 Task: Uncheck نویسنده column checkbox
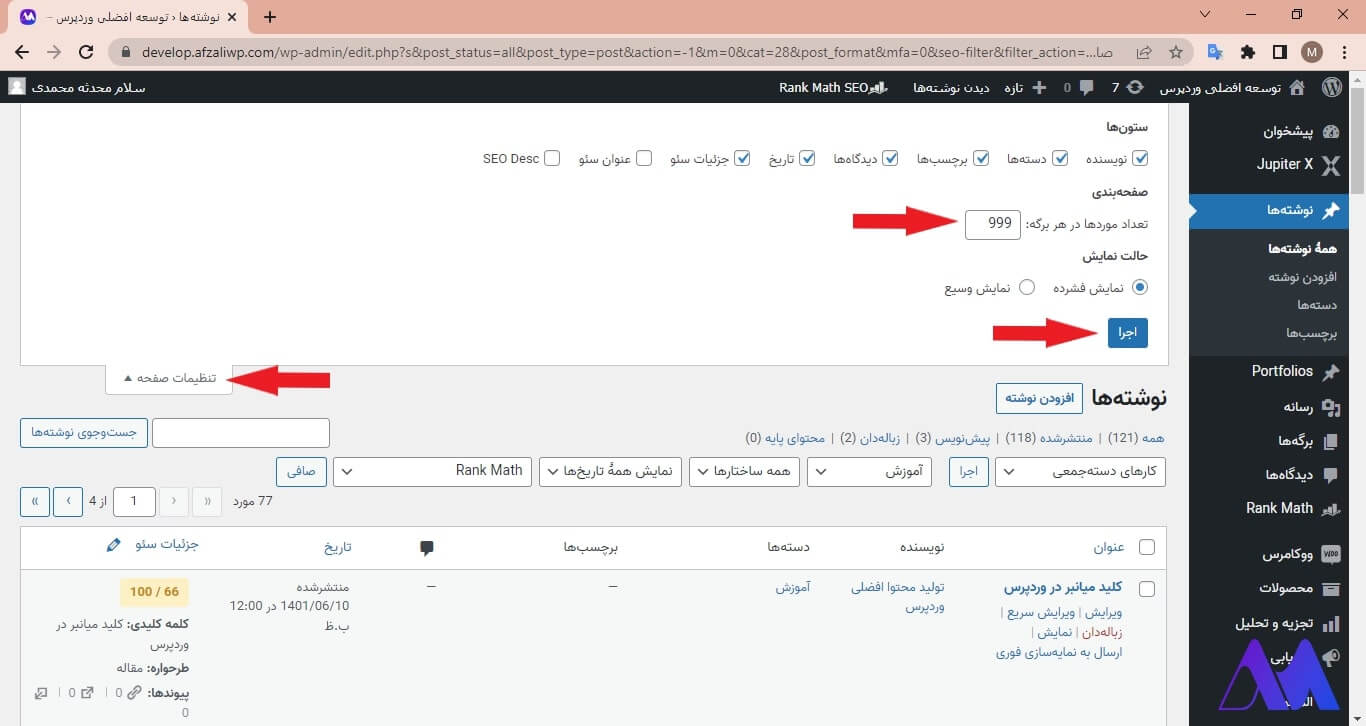[x=1140, y=158]
